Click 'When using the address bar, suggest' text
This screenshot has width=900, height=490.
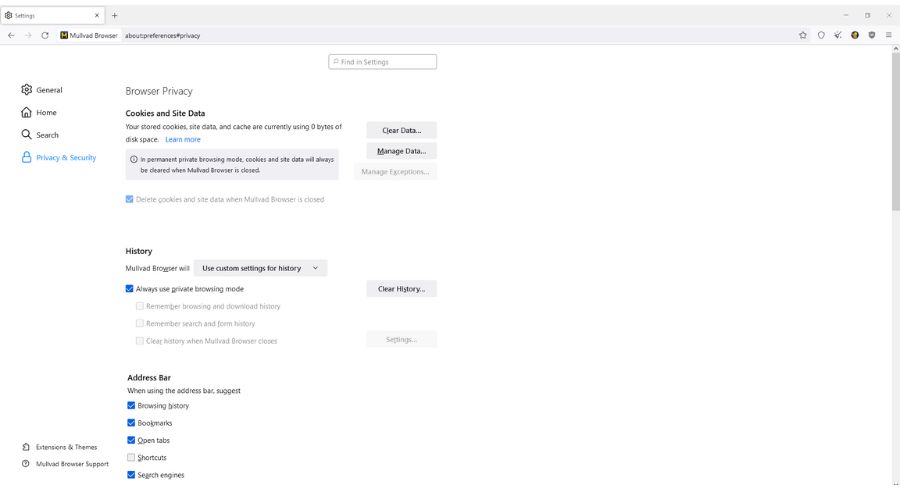(x=184, y=391)
